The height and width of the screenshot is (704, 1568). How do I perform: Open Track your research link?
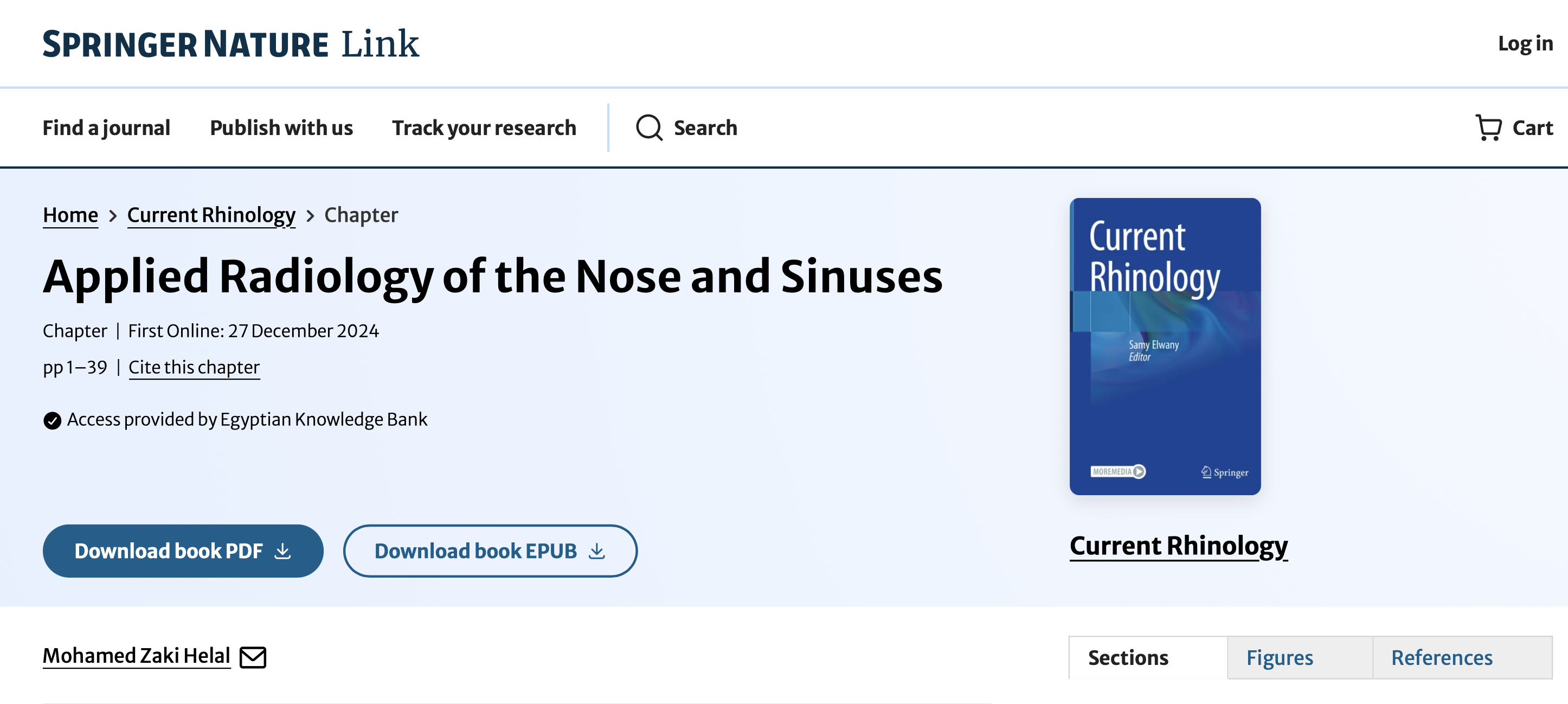click(484, 128)
